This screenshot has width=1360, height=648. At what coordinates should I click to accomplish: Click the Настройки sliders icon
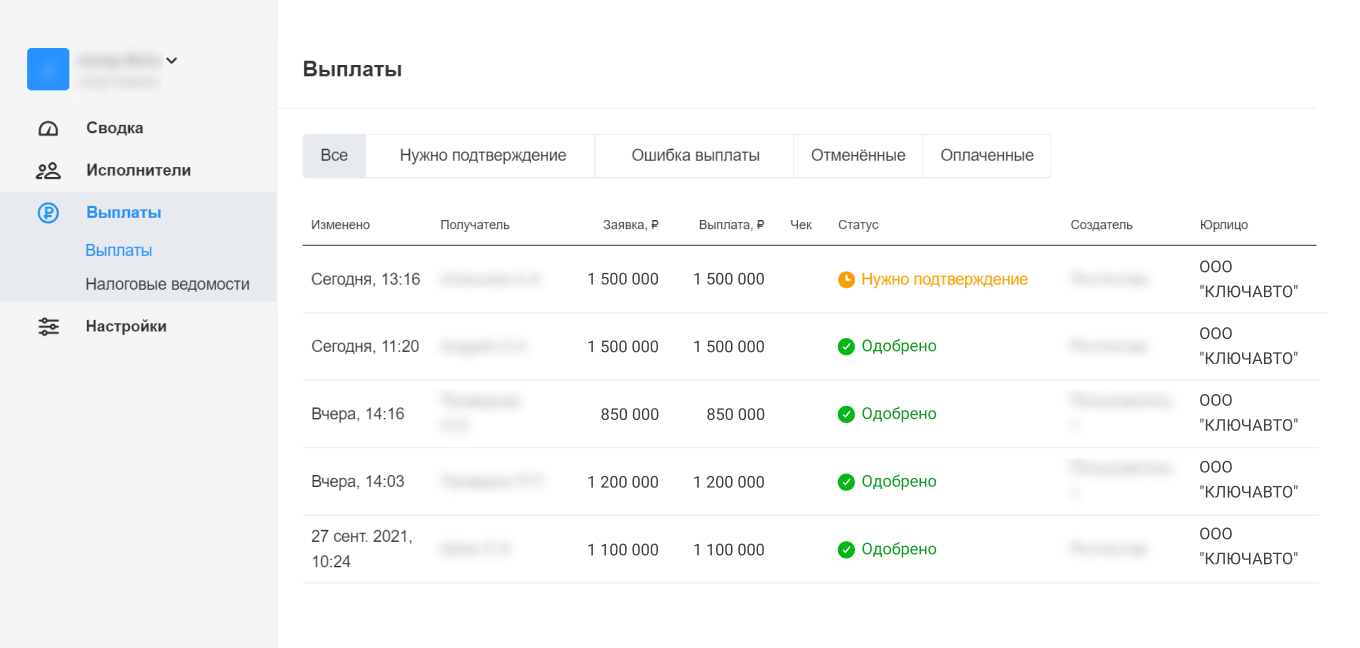tap(48, 327)
